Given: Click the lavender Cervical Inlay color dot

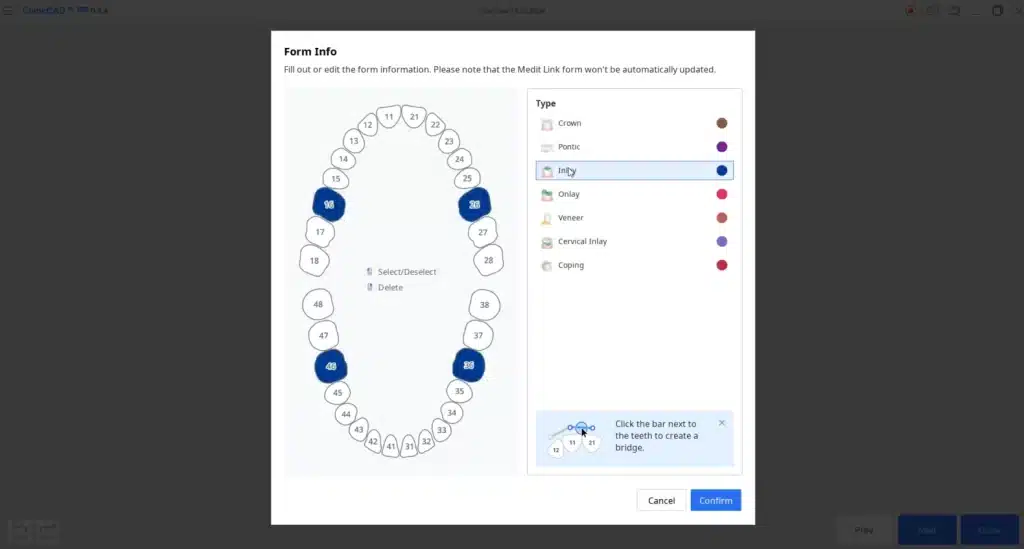Looking at the screenshot, I should [x=722, y=242].
